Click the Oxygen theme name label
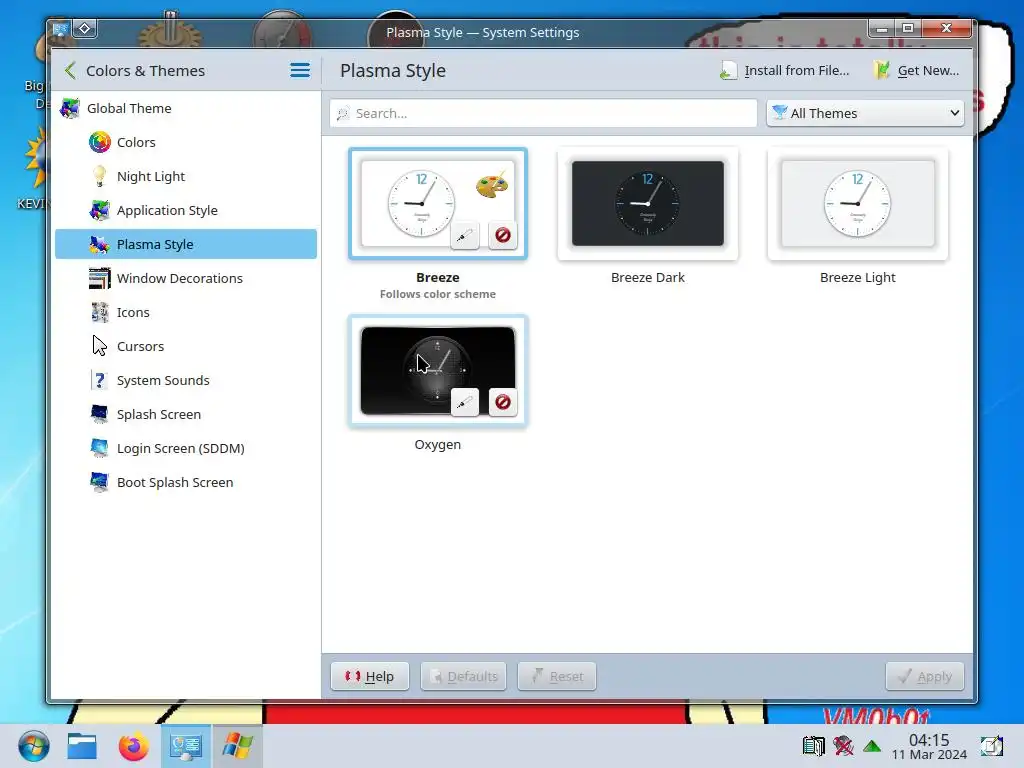Viewport: 1024px width, 768px height. [x=438, y=445]
